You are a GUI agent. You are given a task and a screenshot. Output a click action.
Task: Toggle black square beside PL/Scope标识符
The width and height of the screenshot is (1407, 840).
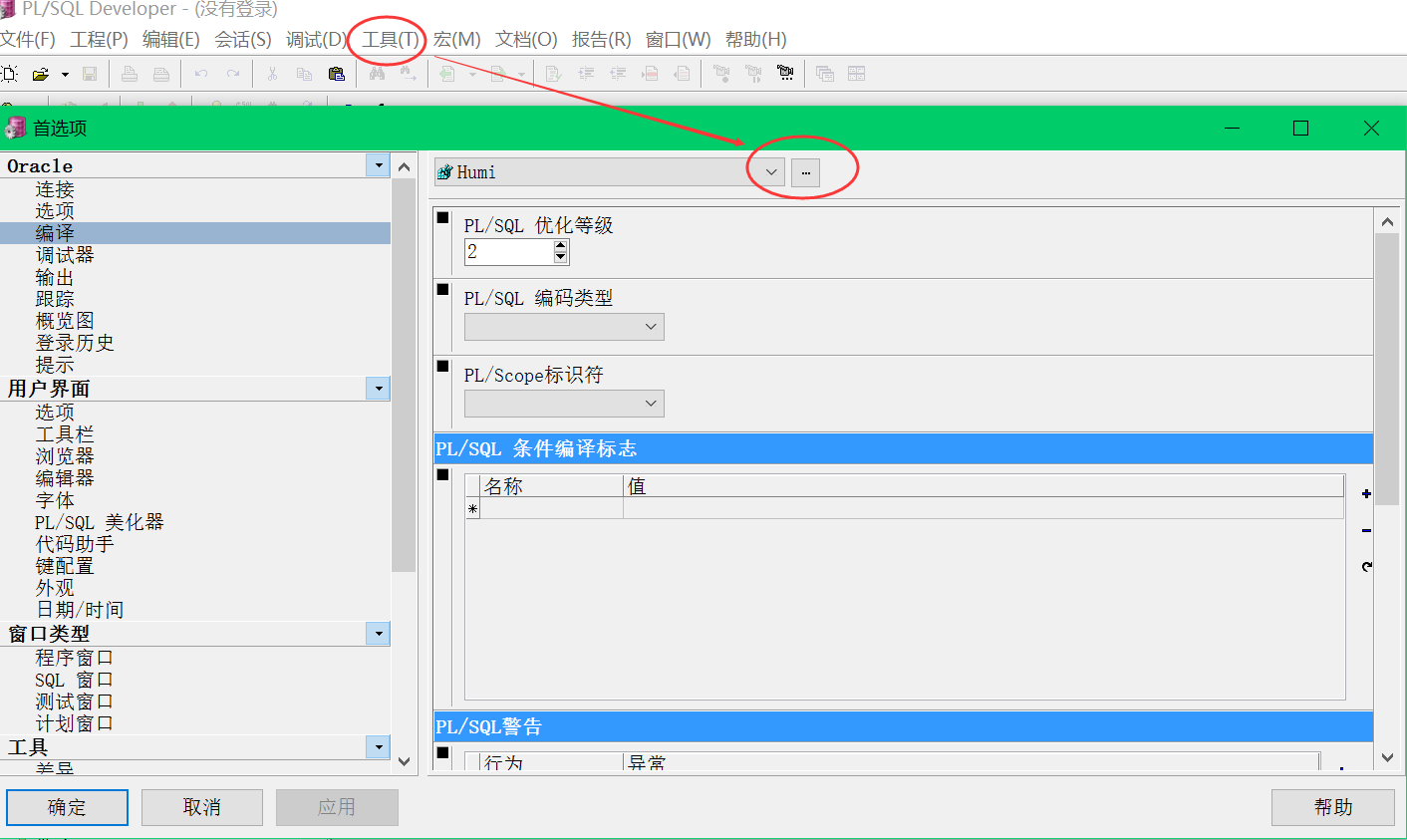tap(443, 366)
